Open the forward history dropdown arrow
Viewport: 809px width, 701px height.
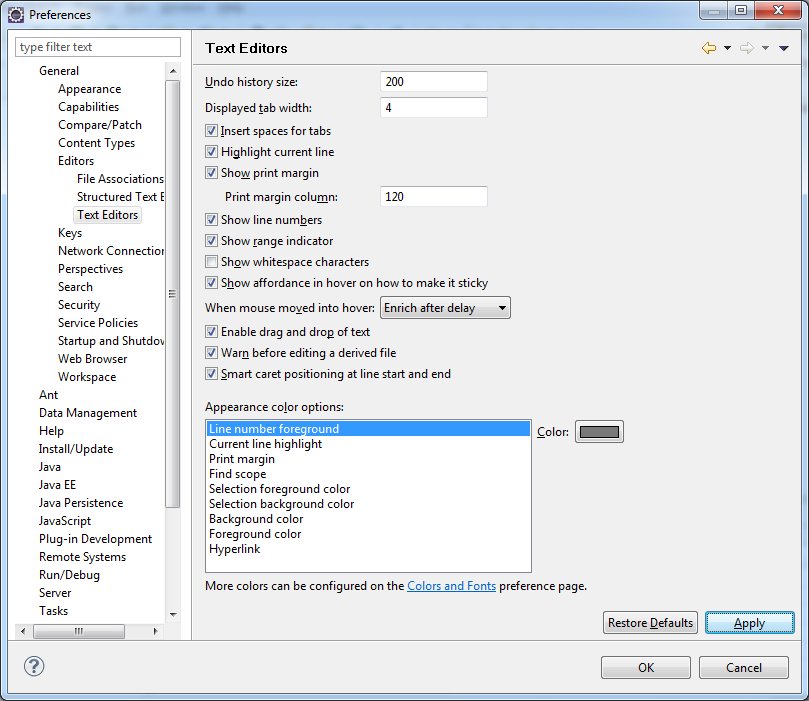766,48
